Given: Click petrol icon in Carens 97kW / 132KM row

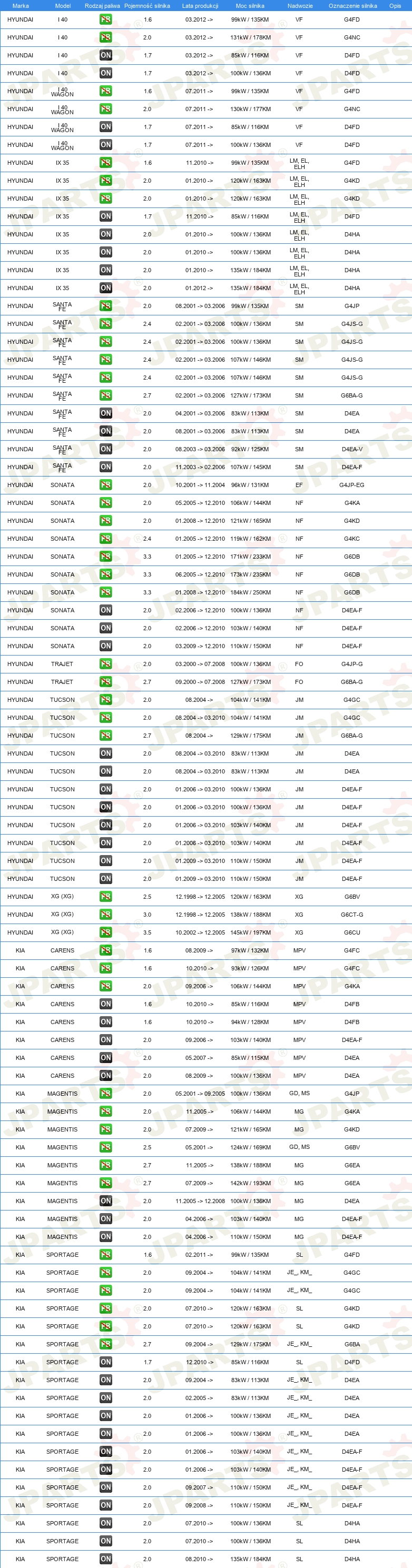Looking at the screenshot, I should coord(105,950).
